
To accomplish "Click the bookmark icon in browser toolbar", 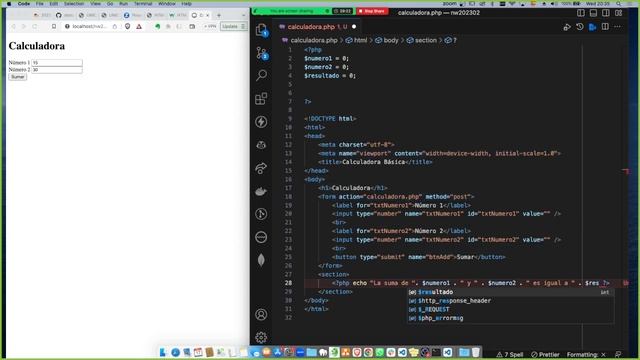I will pyautogui.click(x=53, y=27).
